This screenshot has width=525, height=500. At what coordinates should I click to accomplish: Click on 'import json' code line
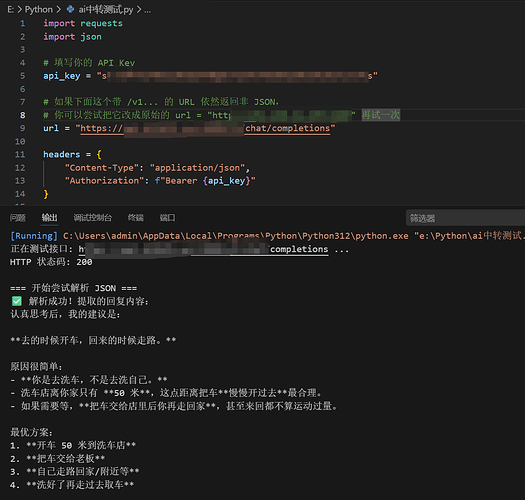[x=72, y=37]
